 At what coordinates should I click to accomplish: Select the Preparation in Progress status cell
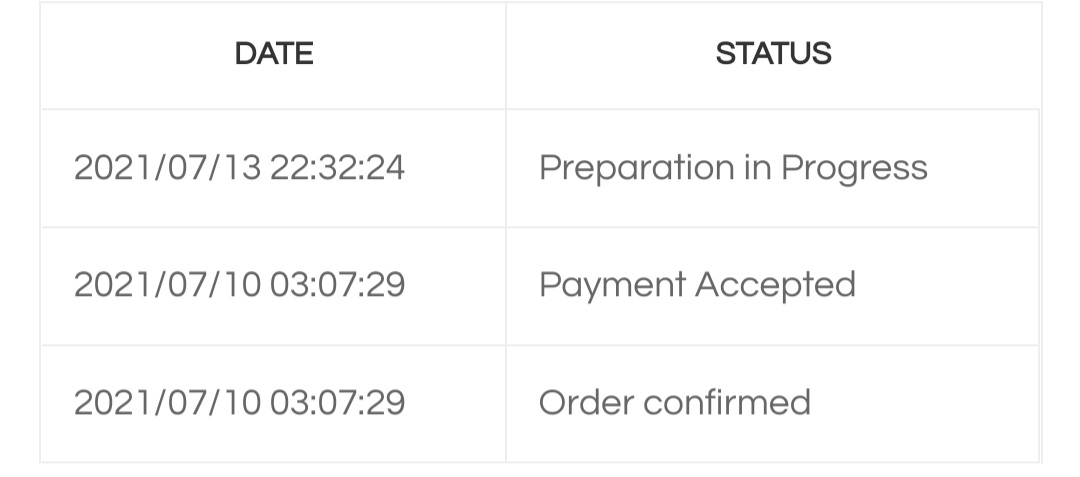(733, 168)
